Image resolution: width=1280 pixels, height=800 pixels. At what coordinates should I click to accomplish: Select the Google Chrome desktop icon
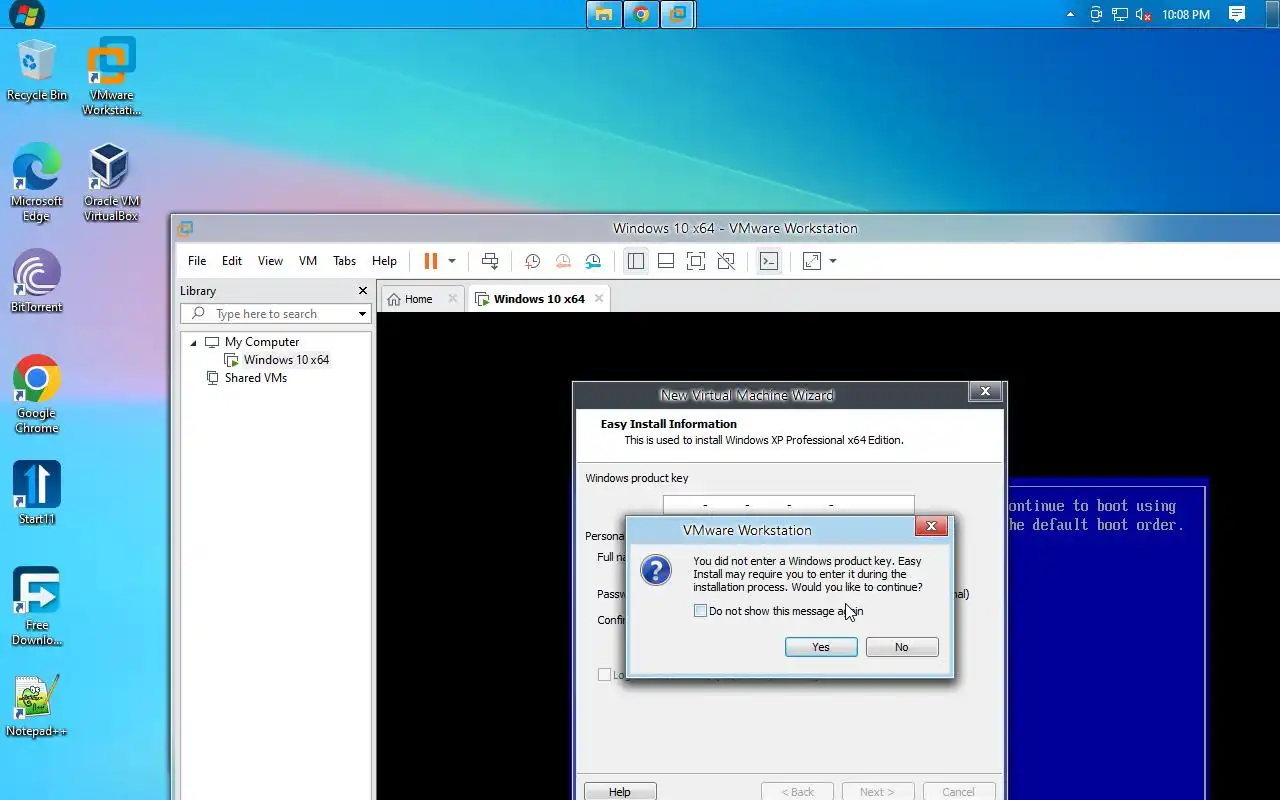pyautogui.click(x=37, y=395)
